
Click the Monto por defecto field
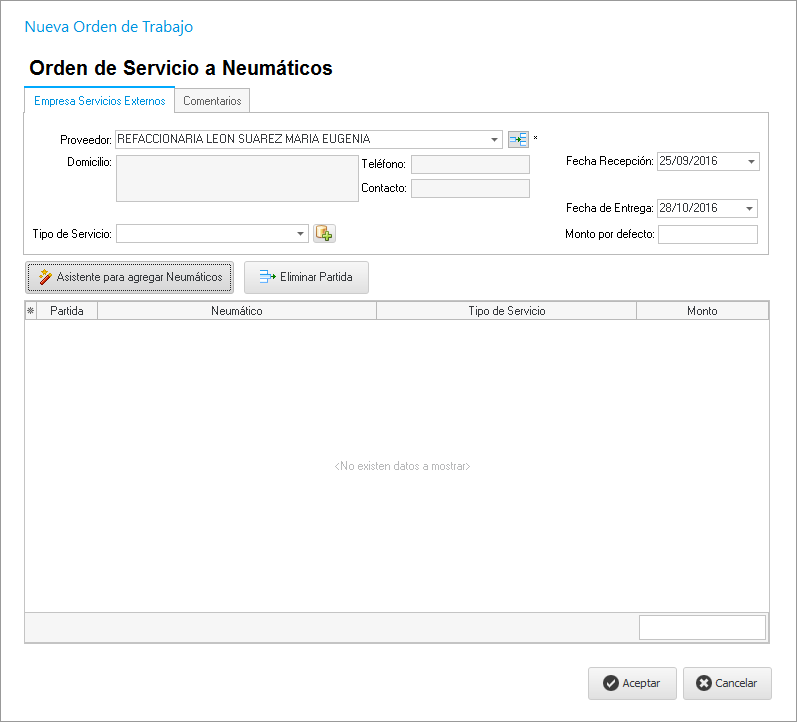[707, 235]
